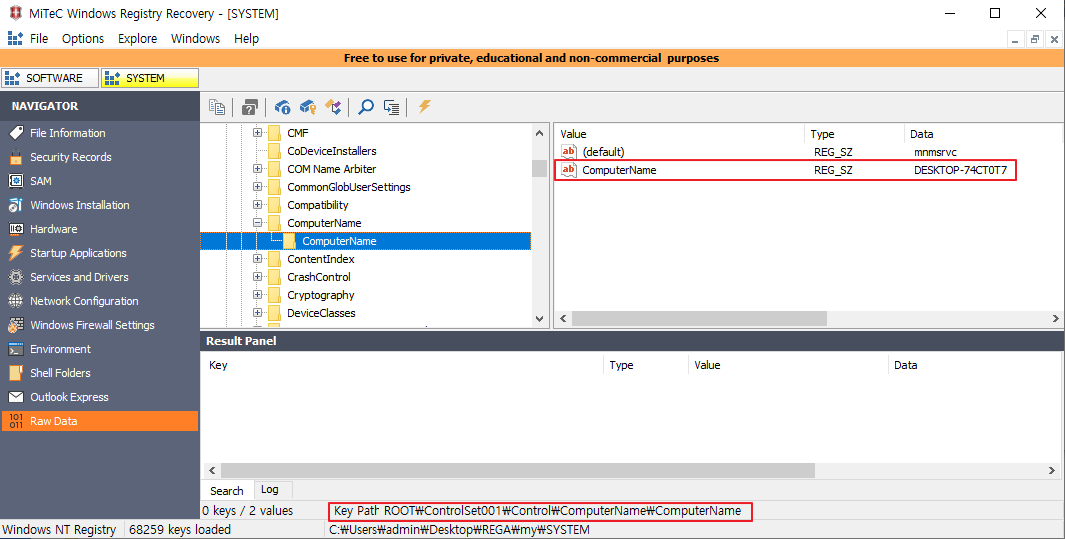The width and height of the screenshot is (1065, 539).
Task: Open the Hardware navigator section
Action: pos(99,229)
